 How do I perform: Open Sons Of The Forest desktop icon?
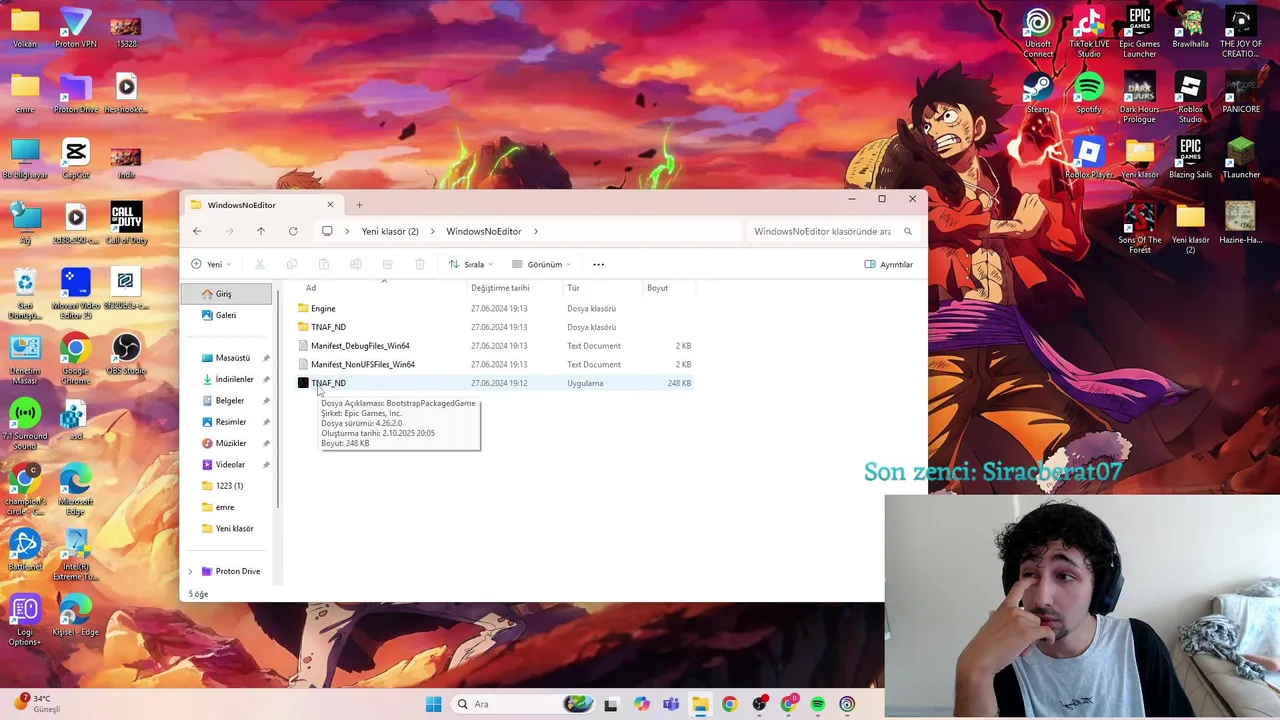point(1139,229)
